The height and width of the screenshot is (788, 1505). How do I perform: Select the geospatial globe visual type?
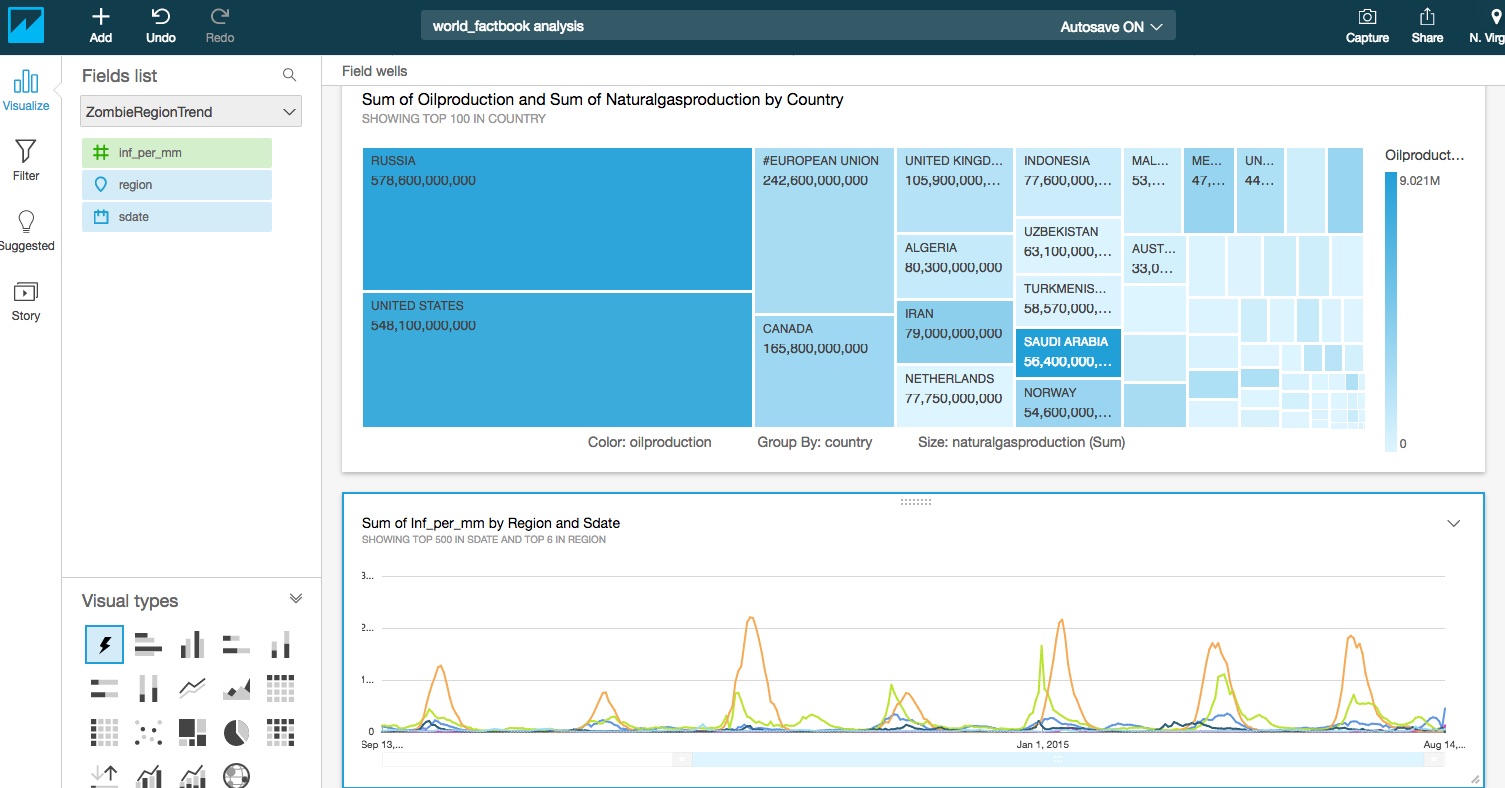[x=236, y=775]
